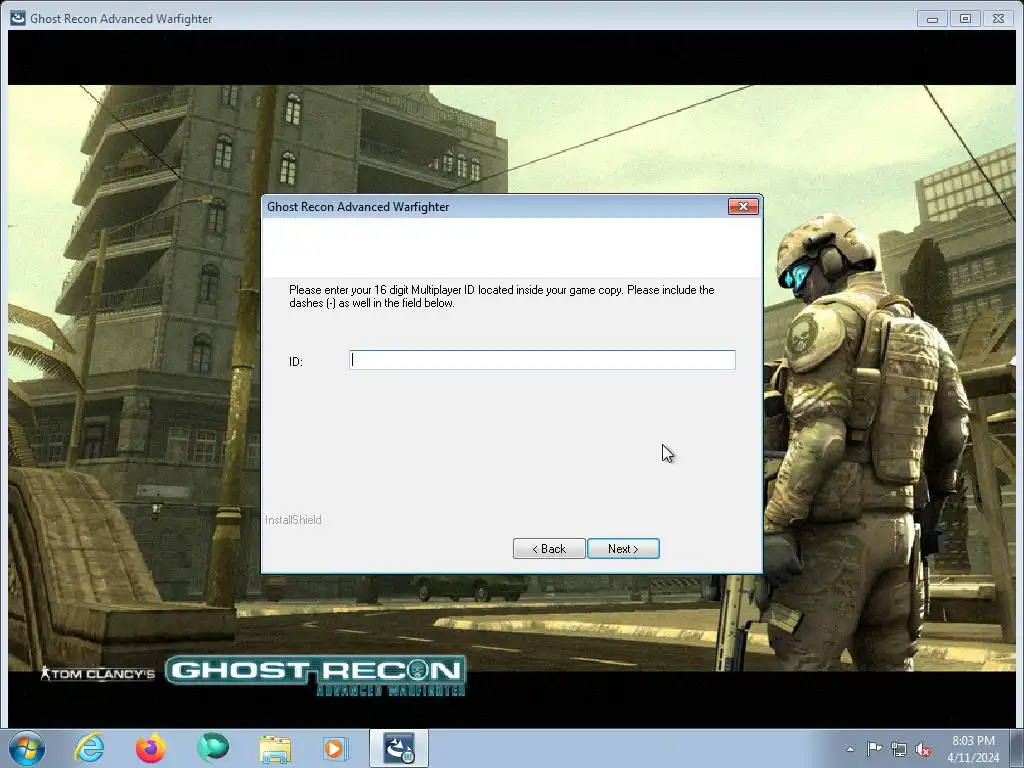Click the 'ID:' label in the dialog
This screenshot has height=768, width=1024.
tap(296, 361)
